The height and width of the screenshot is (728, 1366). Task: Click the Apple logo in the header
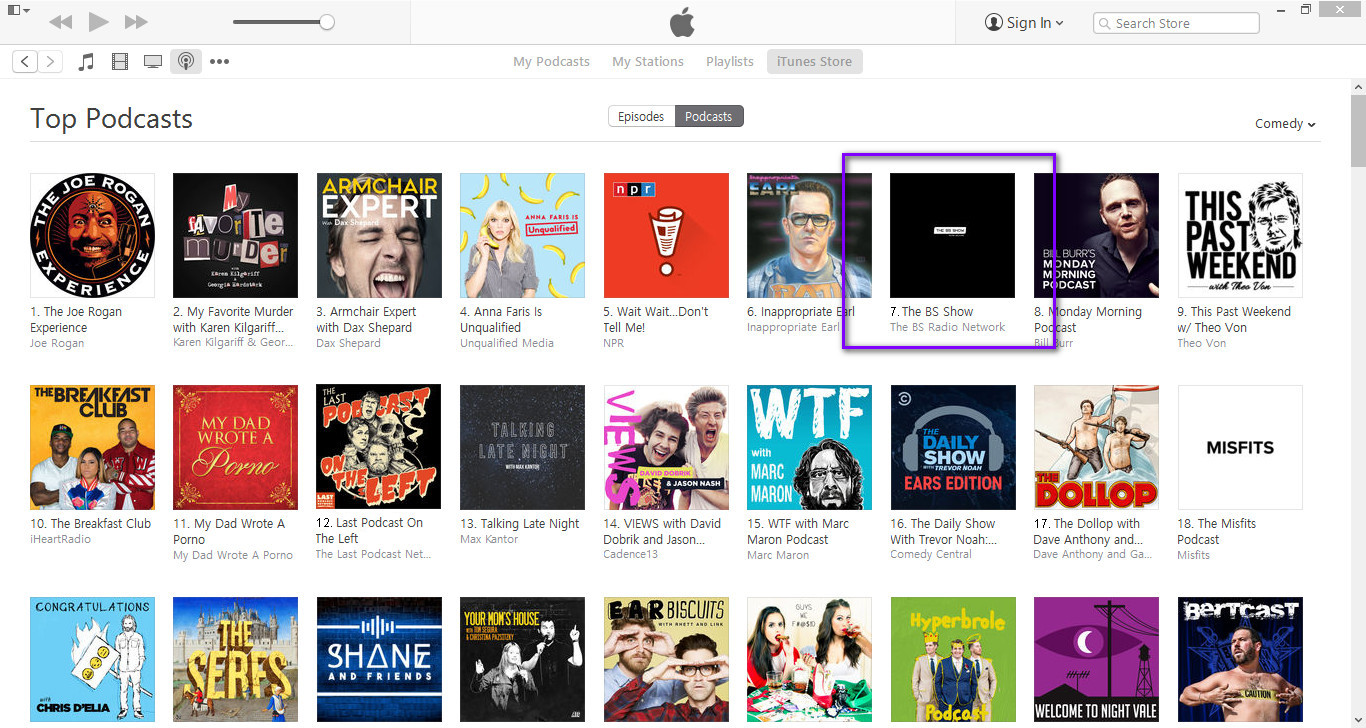coord(682,22)
